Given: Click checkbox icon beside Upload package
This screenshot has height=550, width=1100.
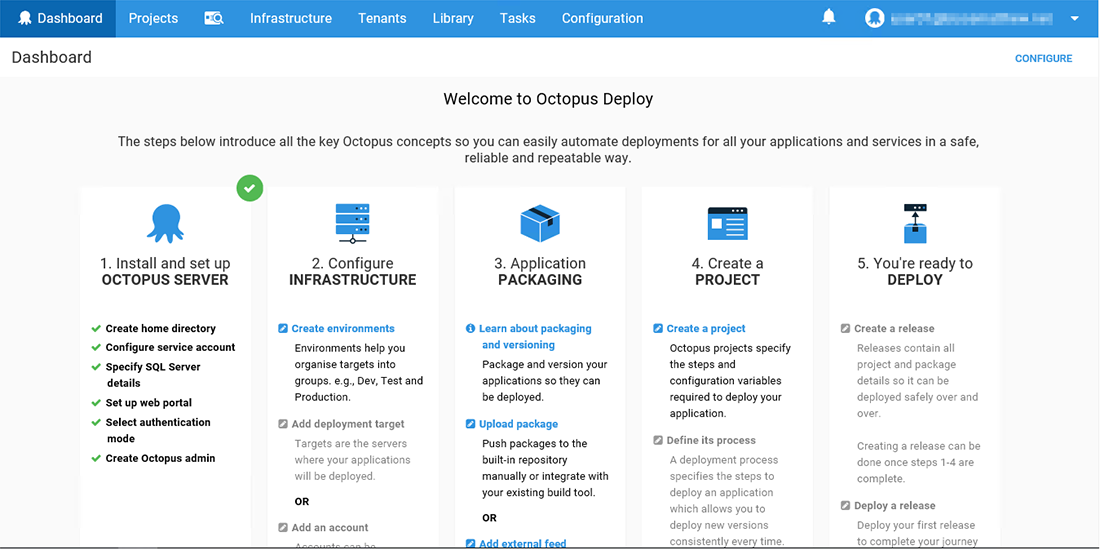Looking at the screenshot, I should coord(471,424).
